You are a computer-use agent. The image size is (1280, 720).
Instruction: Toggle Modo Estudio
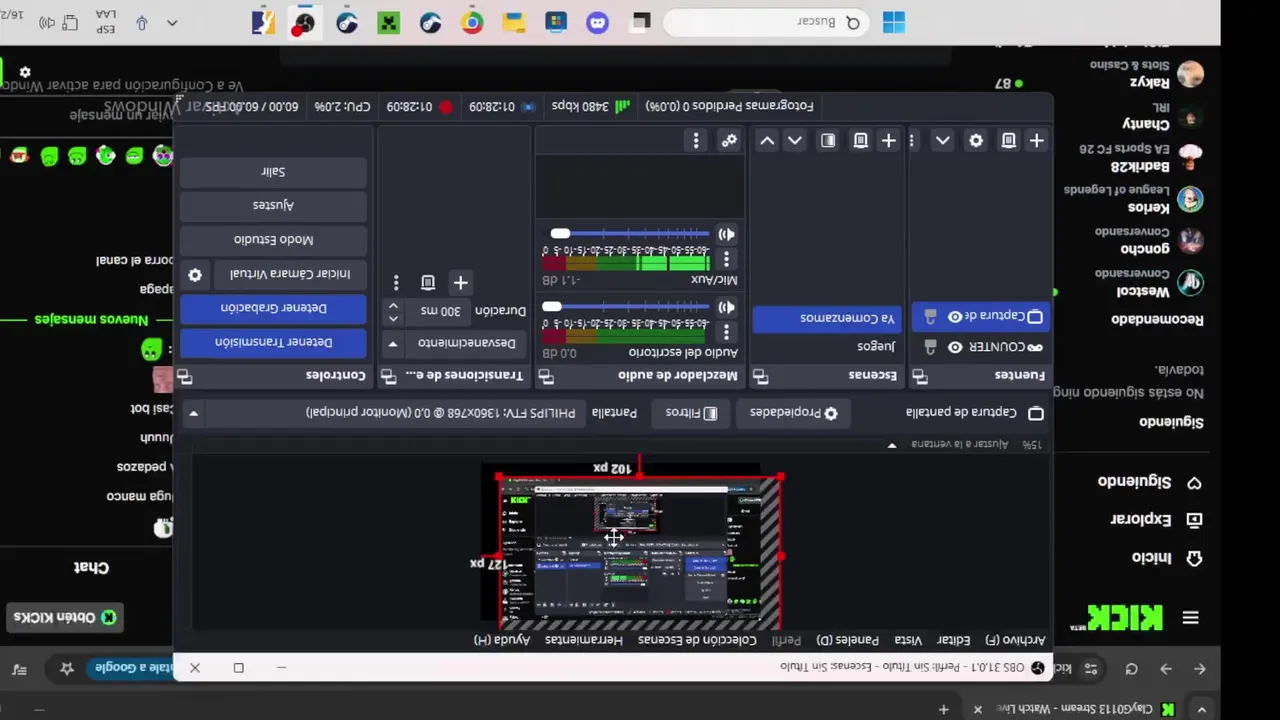tap(273, 240)
